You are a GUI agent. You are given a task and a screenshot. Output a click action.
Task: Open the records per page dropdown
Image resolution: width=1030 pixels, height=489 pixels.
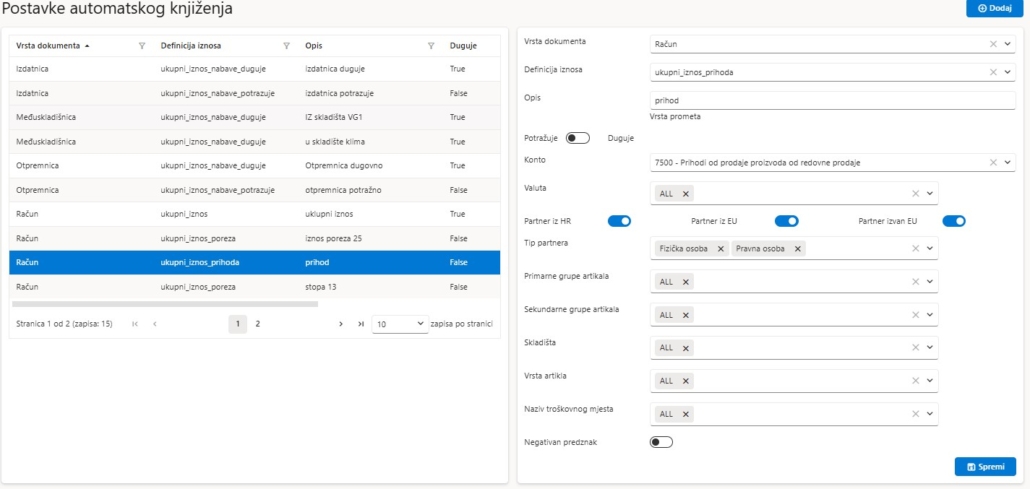[x=399, y=324]
